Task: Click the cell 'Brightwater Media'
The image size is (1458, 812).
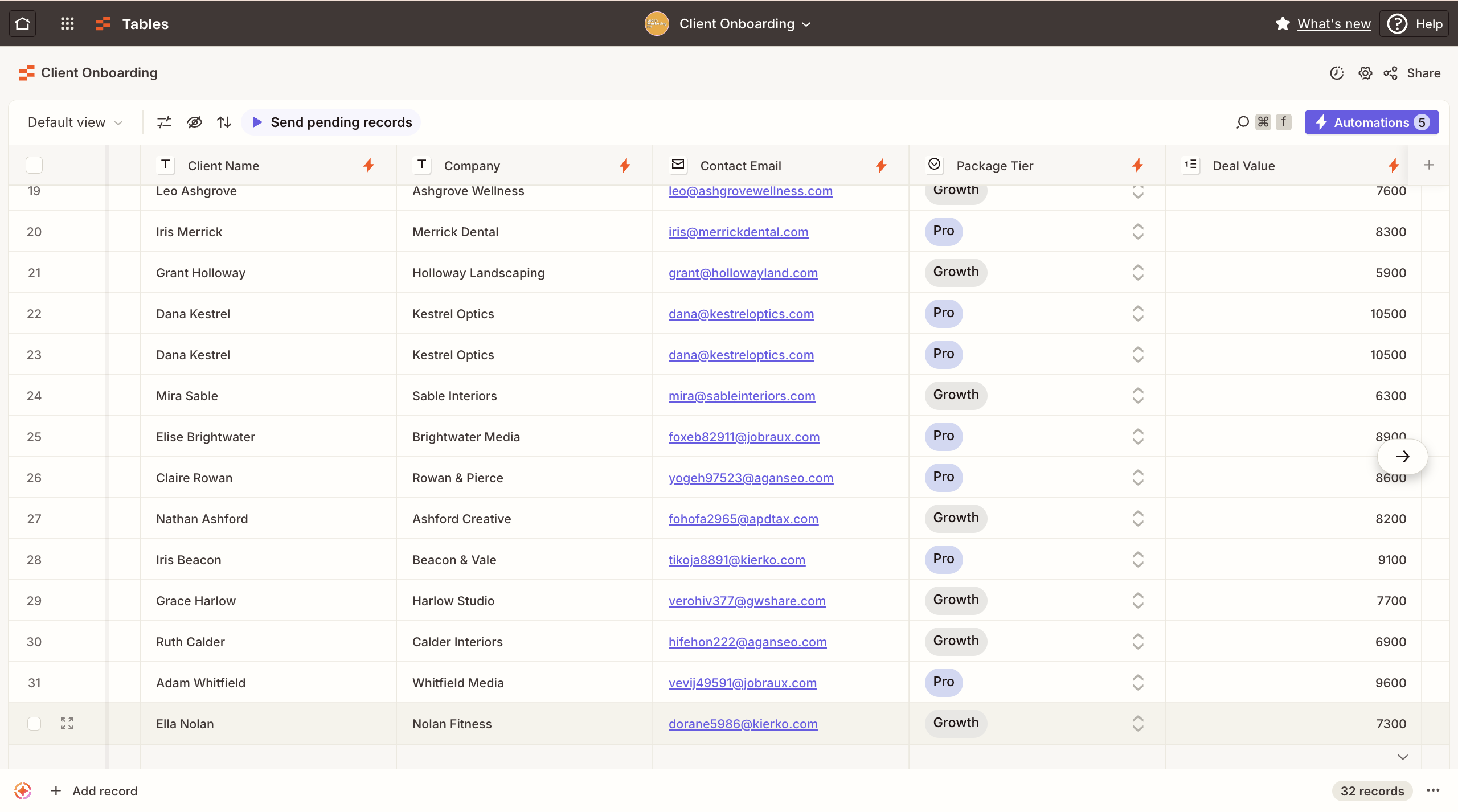Action: point(525,437)
